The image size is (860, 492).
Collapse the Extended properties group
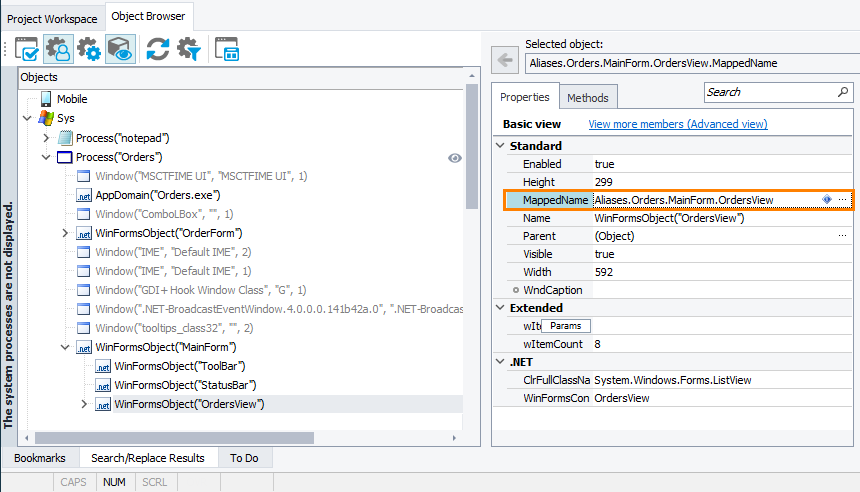click(x=501, y=308)
